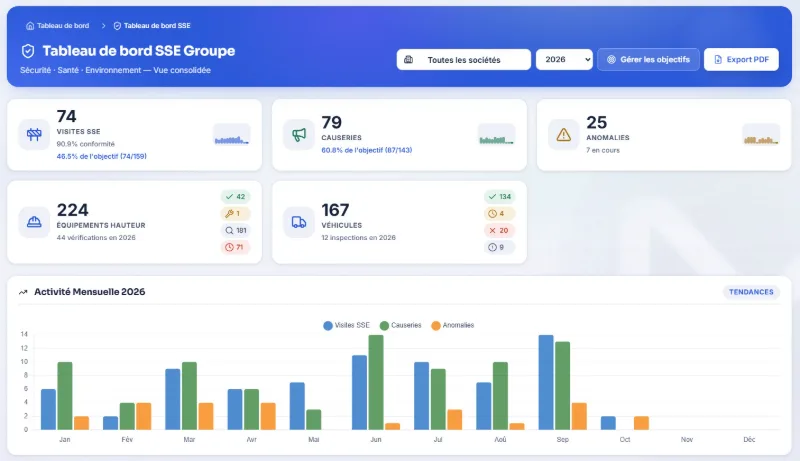The image size is (800, 461).
Task: Click the magnifier 181 badge
Action: pyautogui.click(x=235, y=230)
